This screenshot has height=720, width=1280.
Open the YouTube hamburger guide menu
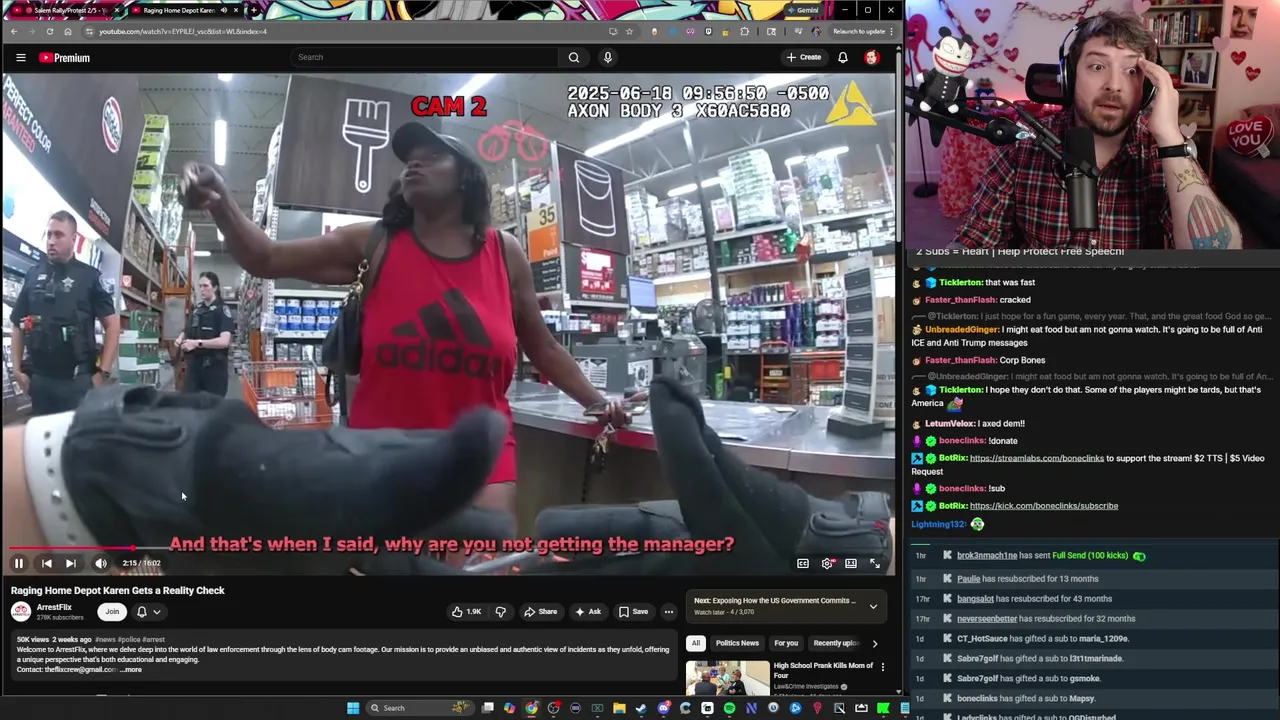click(20, 57)
